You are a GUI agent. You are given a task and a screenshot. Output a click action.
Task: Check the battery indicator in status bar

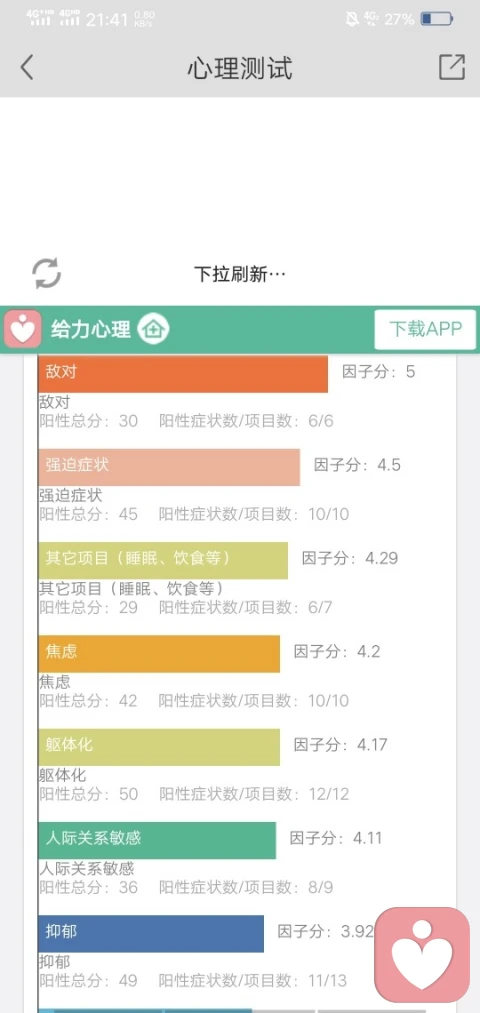coord(437,19)
